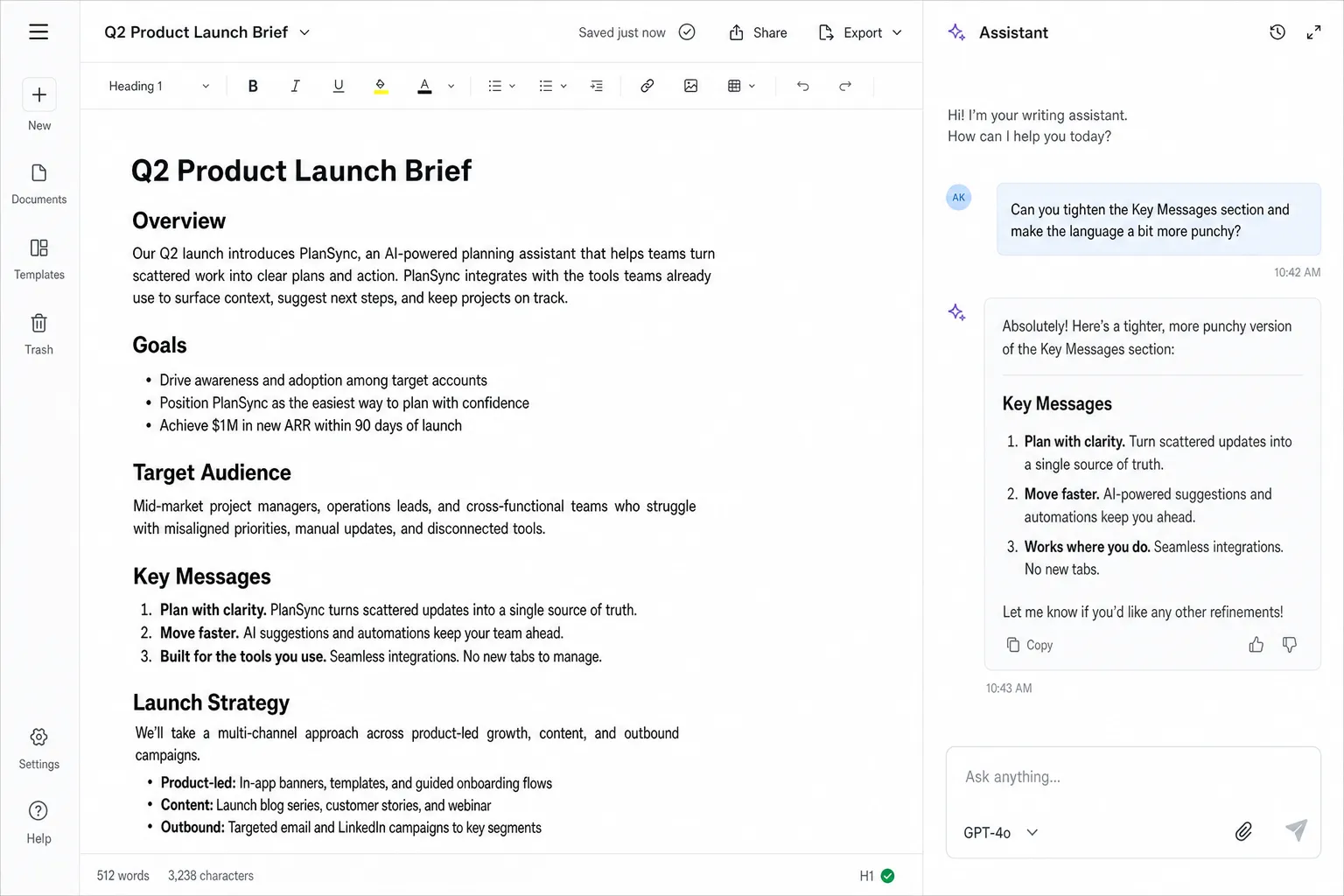This screenshot has height=896, width=1344.
Task: Send the message to assistant
Action: pos(1296,830)
